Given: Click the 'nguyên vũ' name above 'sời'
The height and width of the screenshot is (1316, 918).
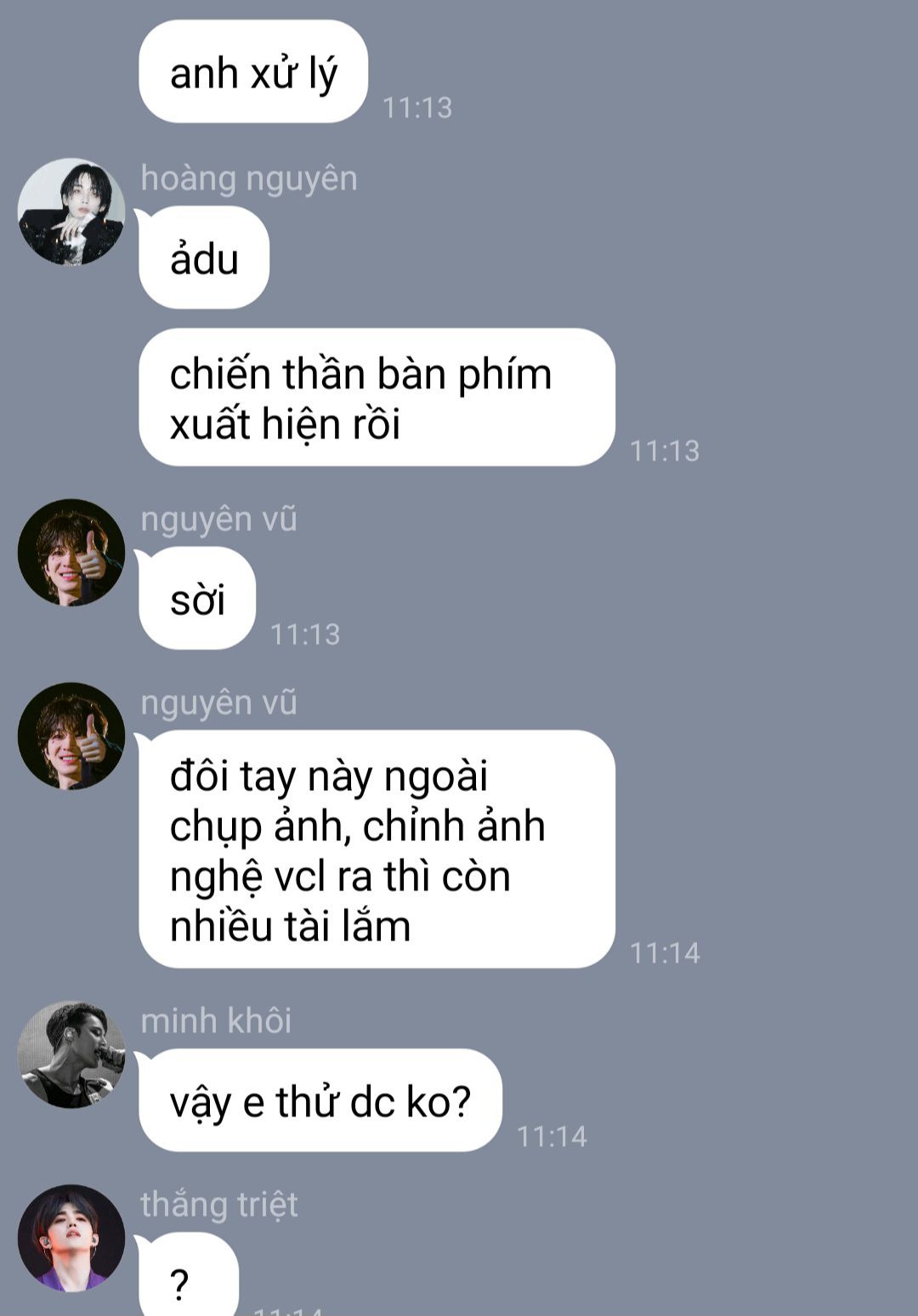Looking at the screenshot, I should click(x=218, y=519).
